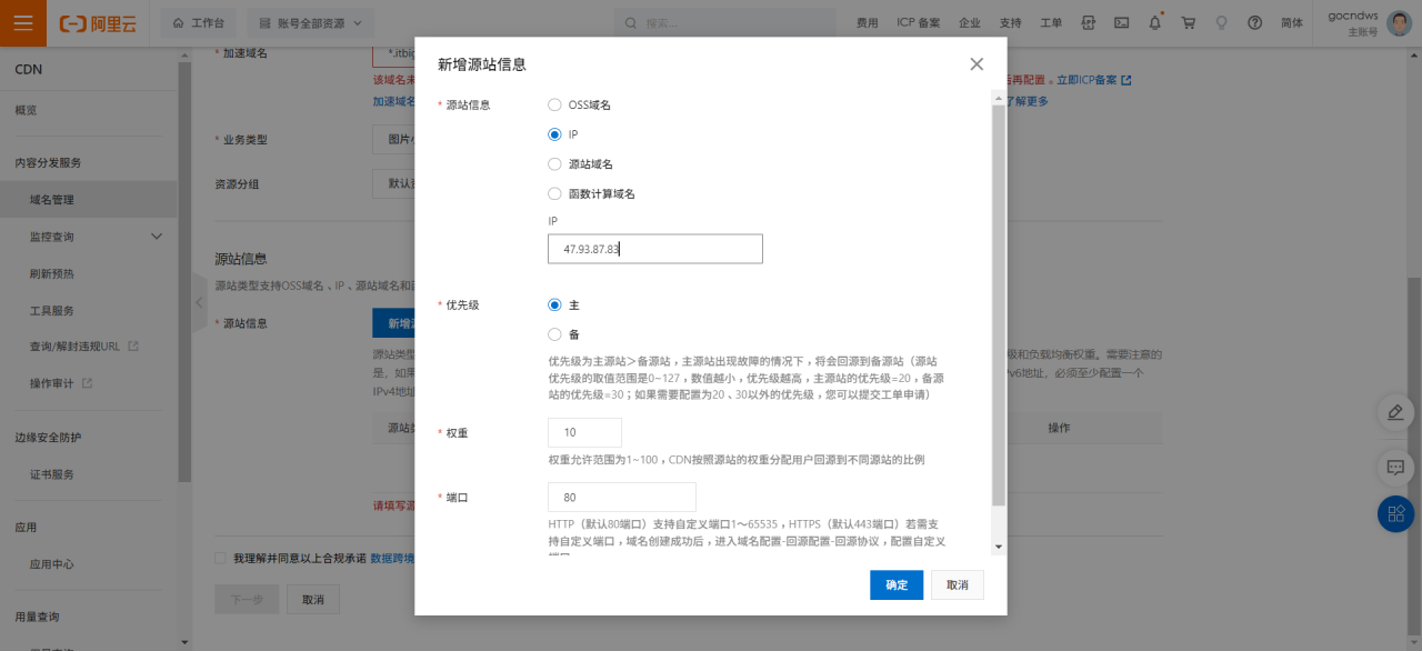The image size is (1423, 652).
Task: Launch the Cloud Shell terminal icon
Action: 1122,23
